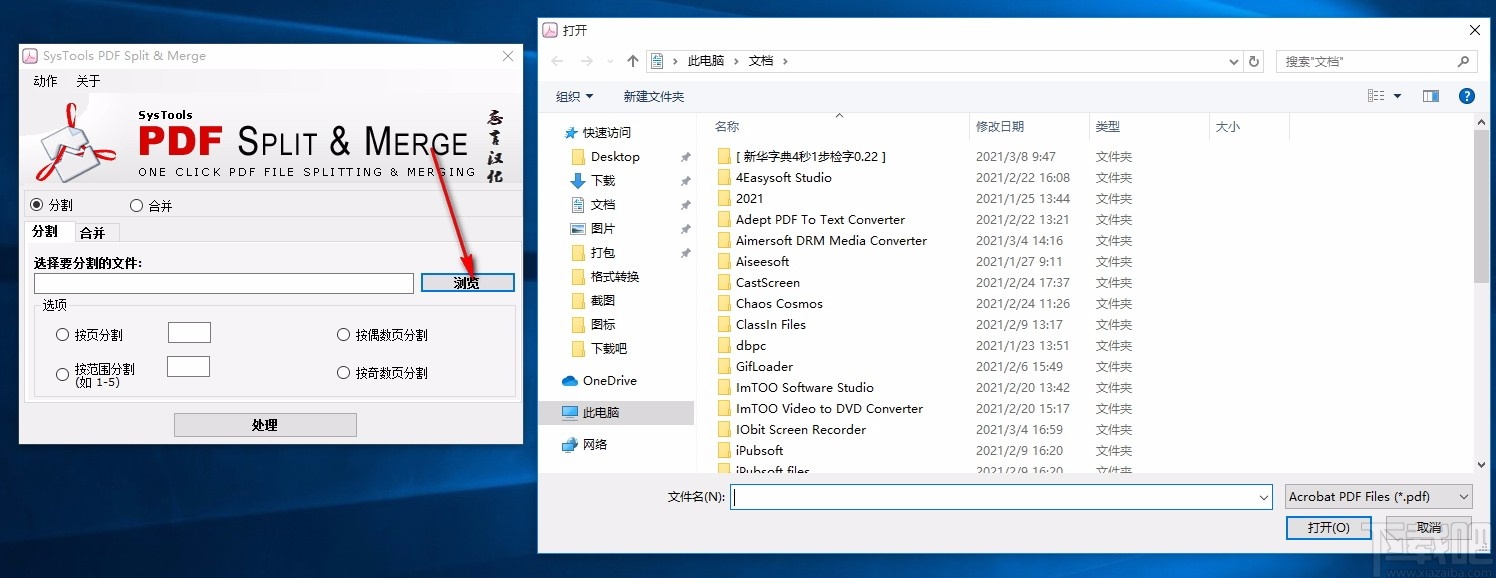
Task: Switch to the 合并 tab
Action: (x=94, y=232)
